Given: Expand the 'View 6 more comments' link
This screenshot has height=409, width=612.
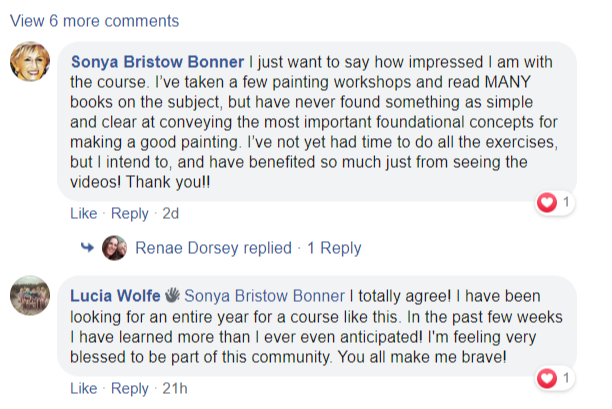Looking at the screenshot, I should [x=95, y=20].
